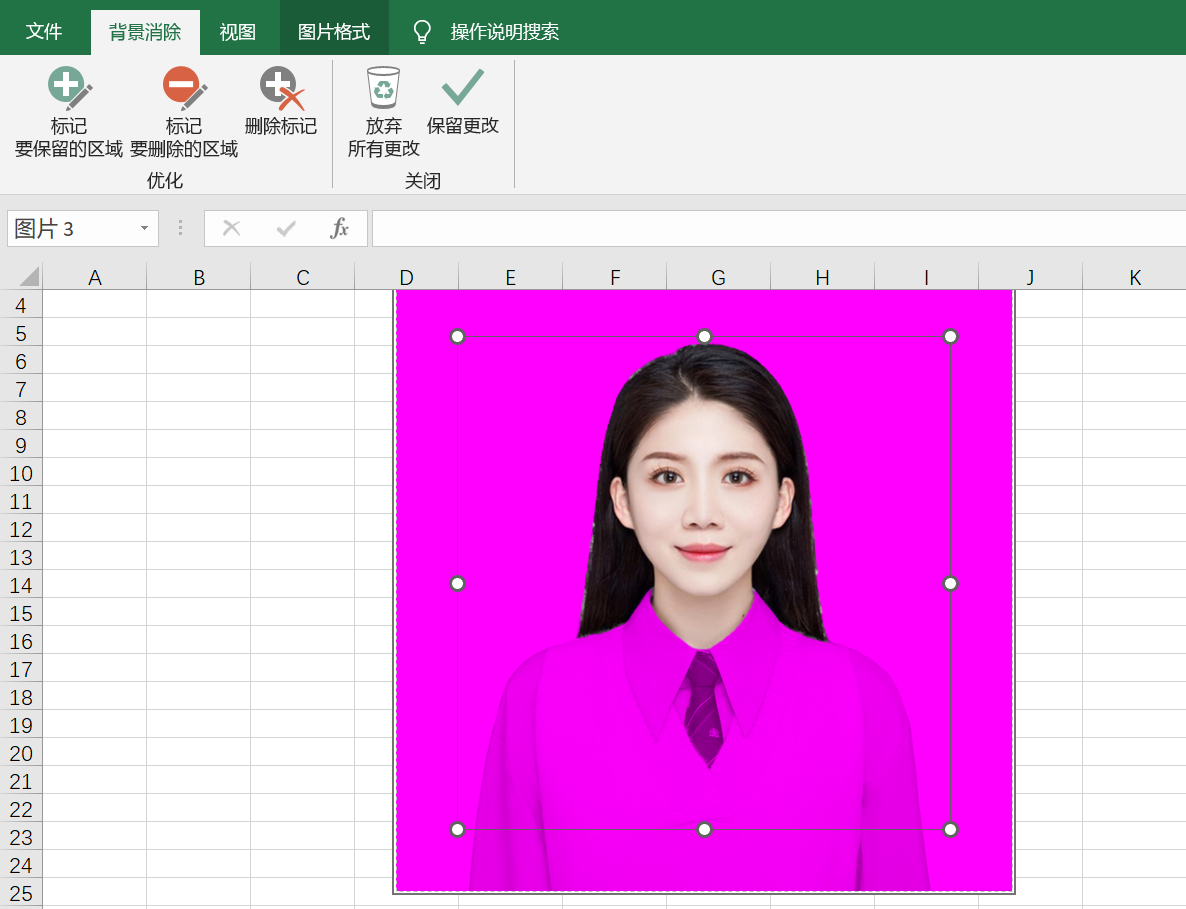Select row 10 header
Viewport: 1186px width, 909px height.
click(x=21, y=473)
